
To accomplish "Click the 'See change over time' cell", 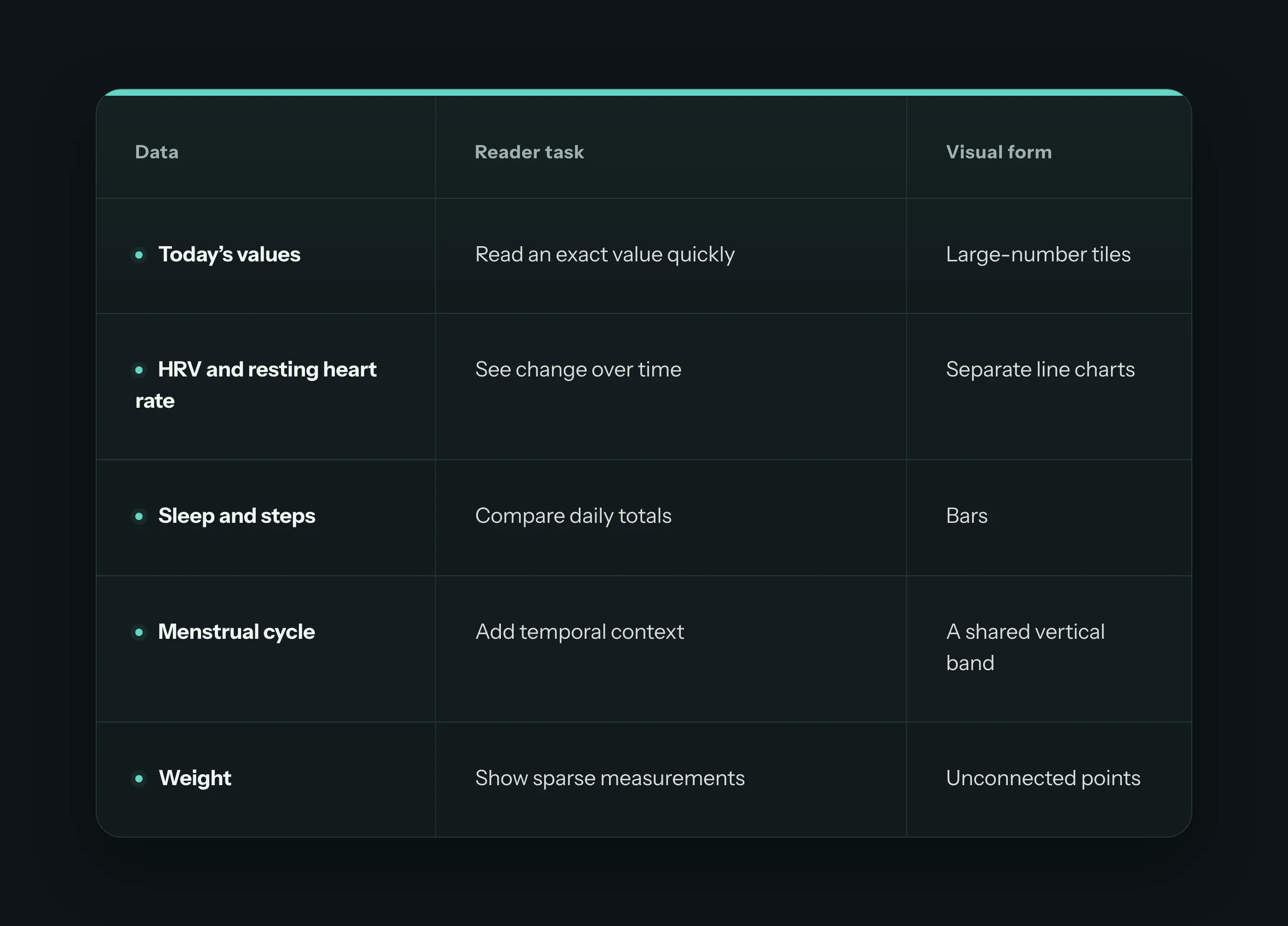I will point(671,386).
